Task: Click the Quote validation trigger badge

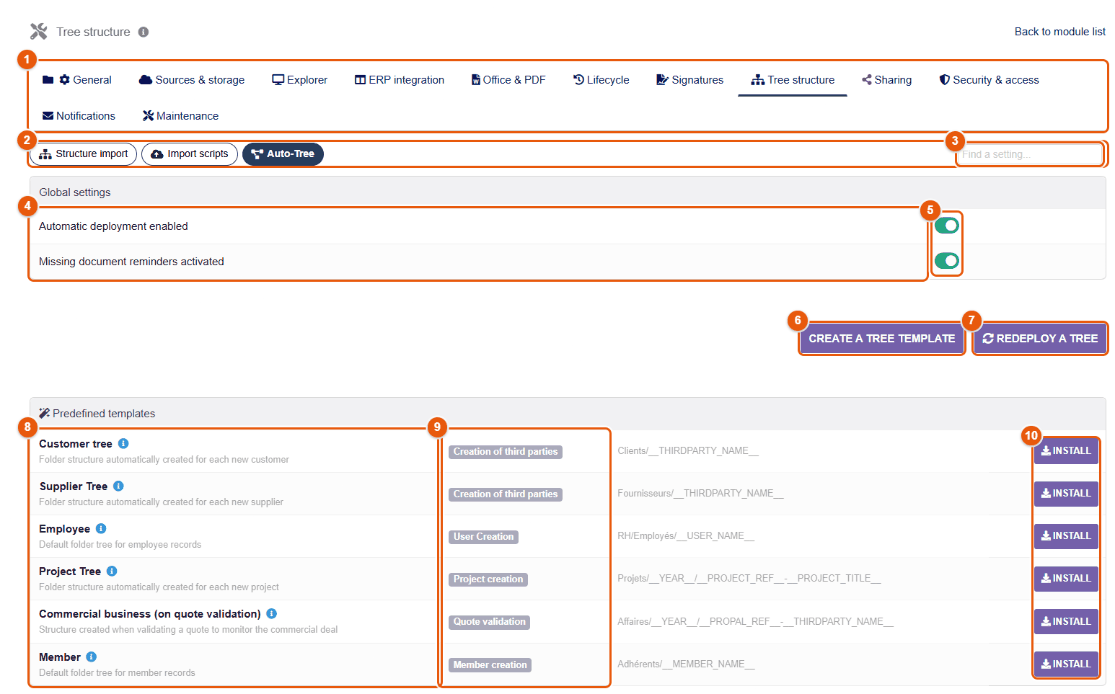Action: (489, 622)
